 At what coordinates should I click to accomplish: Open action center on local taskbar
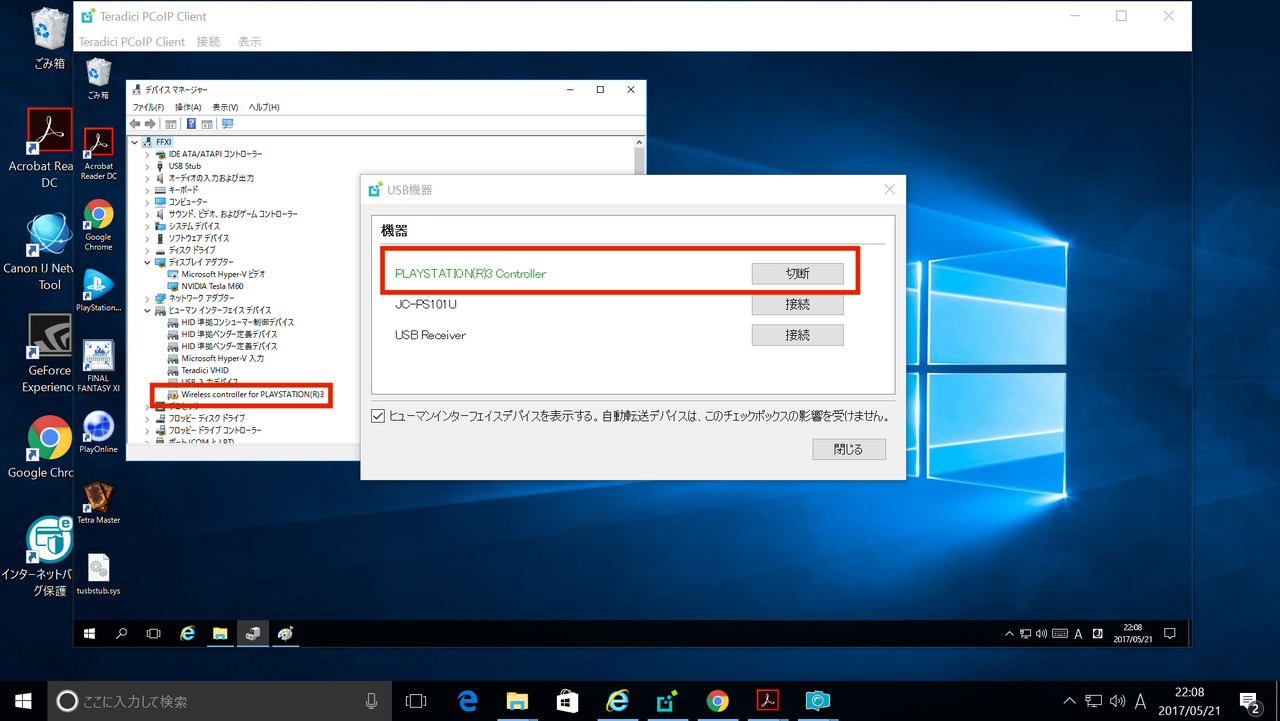tap(1249, 701)
